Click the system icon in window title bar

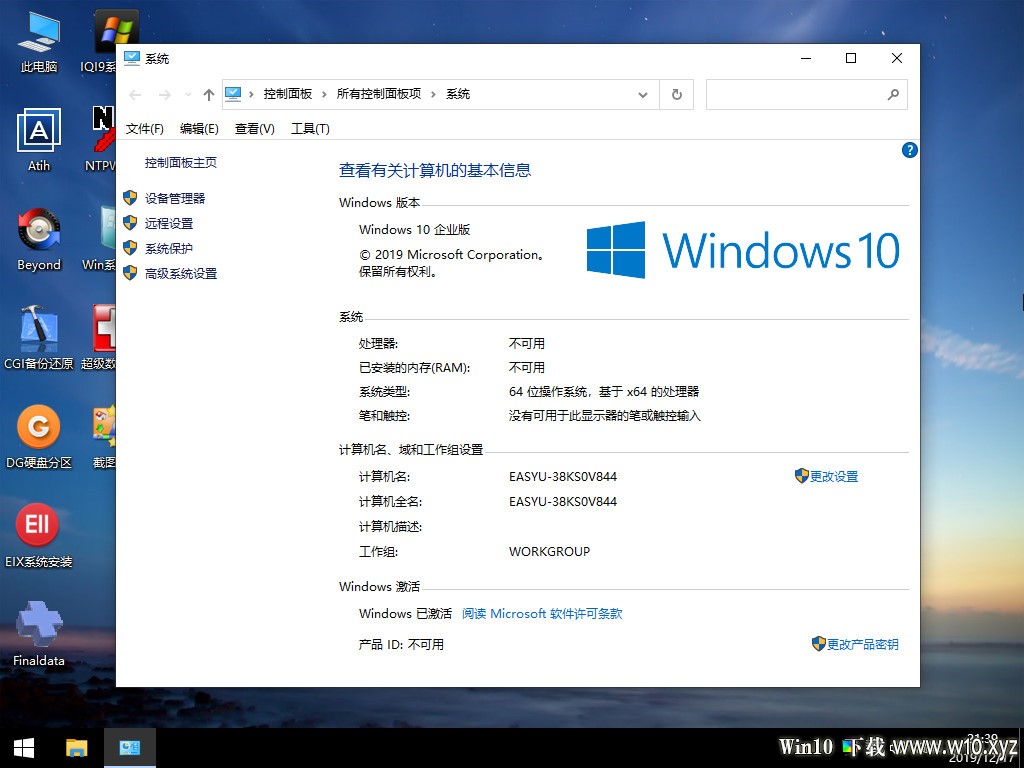pyautogui.click(x=132, y=59)
